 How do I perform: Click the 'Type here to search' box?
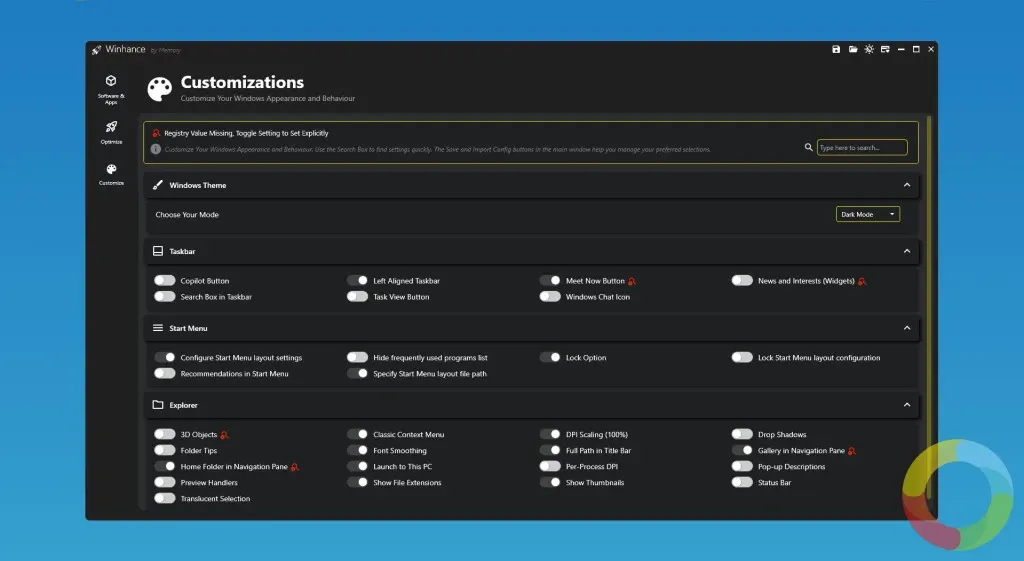pos(862,148)
